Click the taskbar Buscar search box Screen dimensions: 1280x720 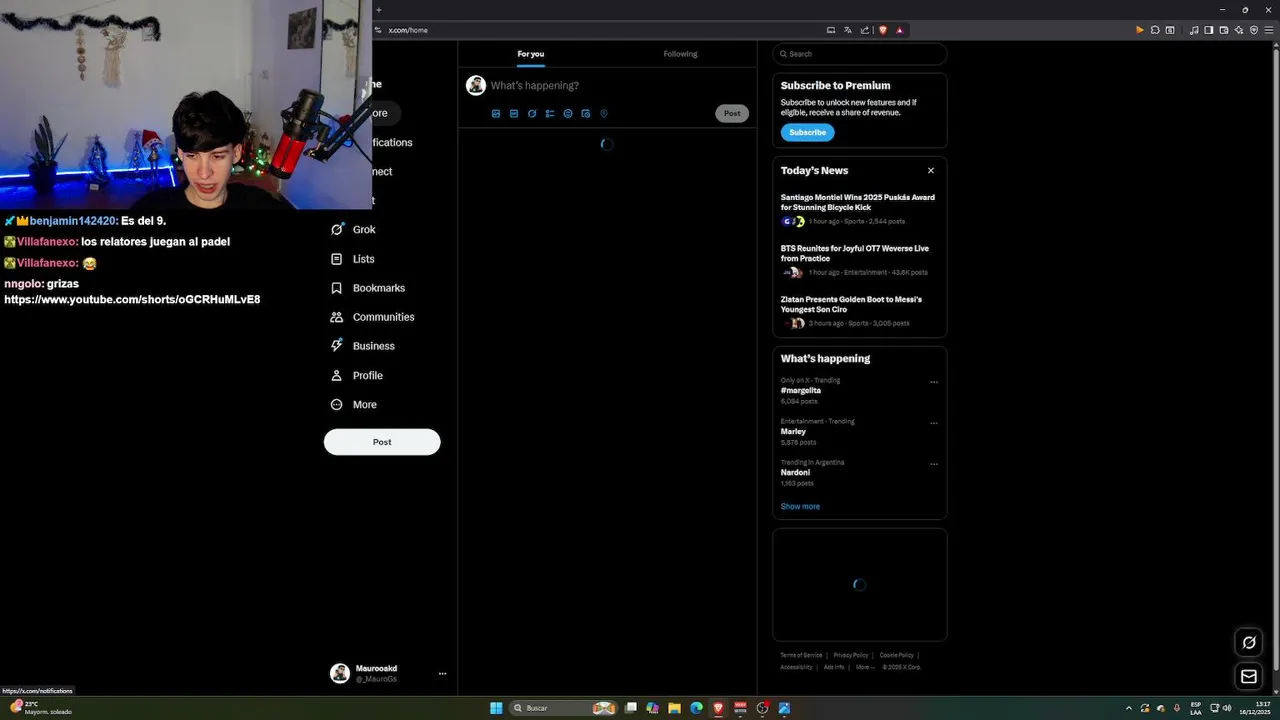click(564, 708)
